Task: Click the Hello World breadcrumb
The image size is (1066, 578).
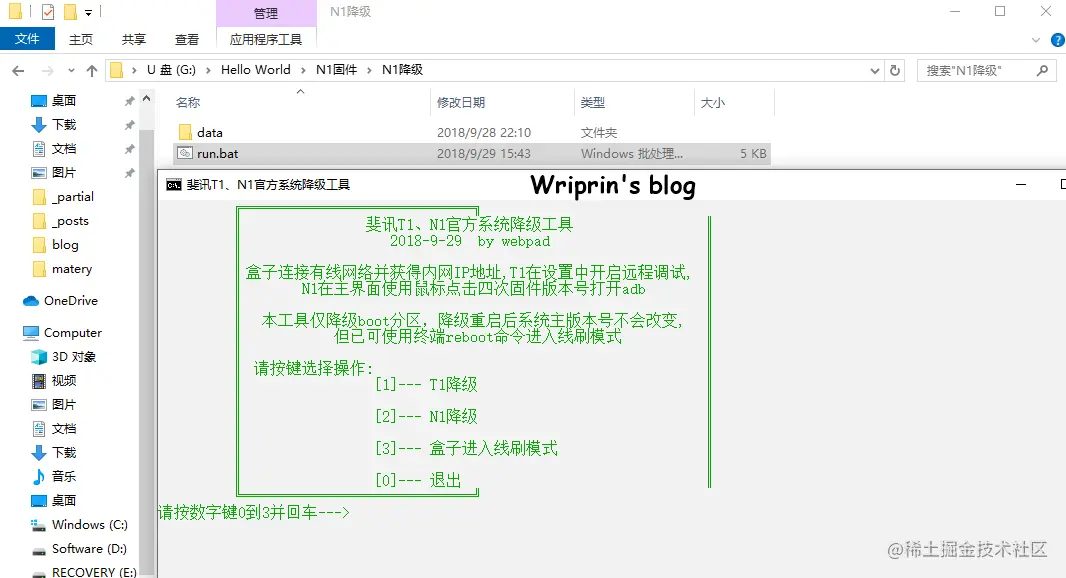Action: 256,69
